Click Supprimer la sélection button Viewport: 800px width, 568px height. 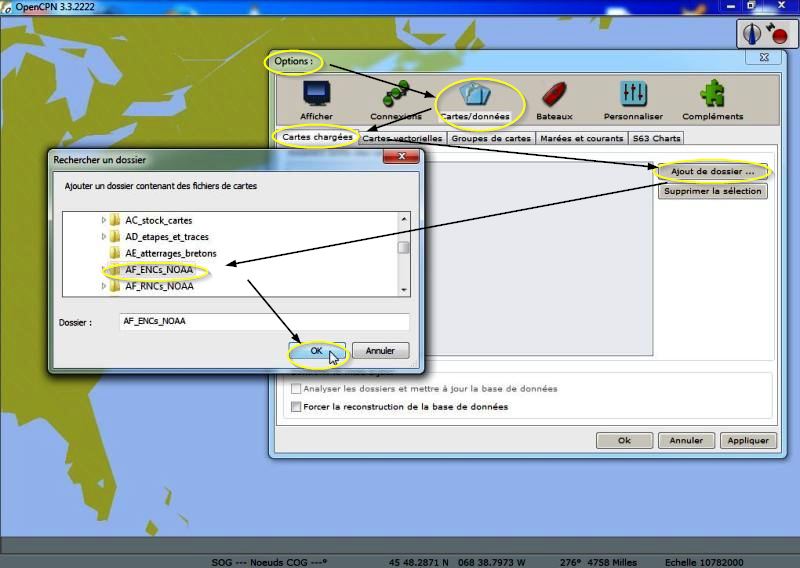[x=712, y=191]
